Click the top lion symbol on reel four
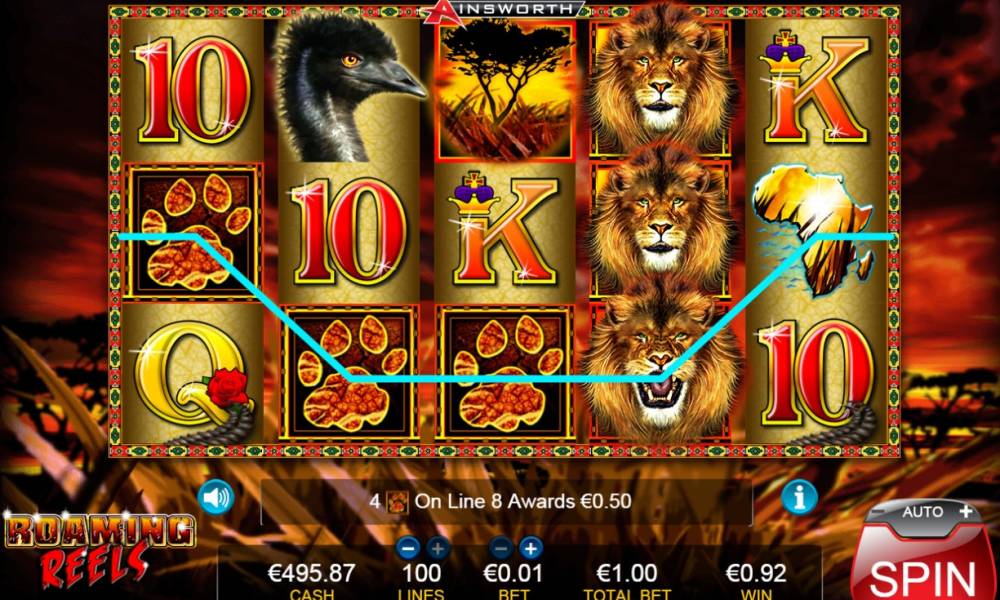1000x600 pixels. pyautogui.click(x=660, y=83)
